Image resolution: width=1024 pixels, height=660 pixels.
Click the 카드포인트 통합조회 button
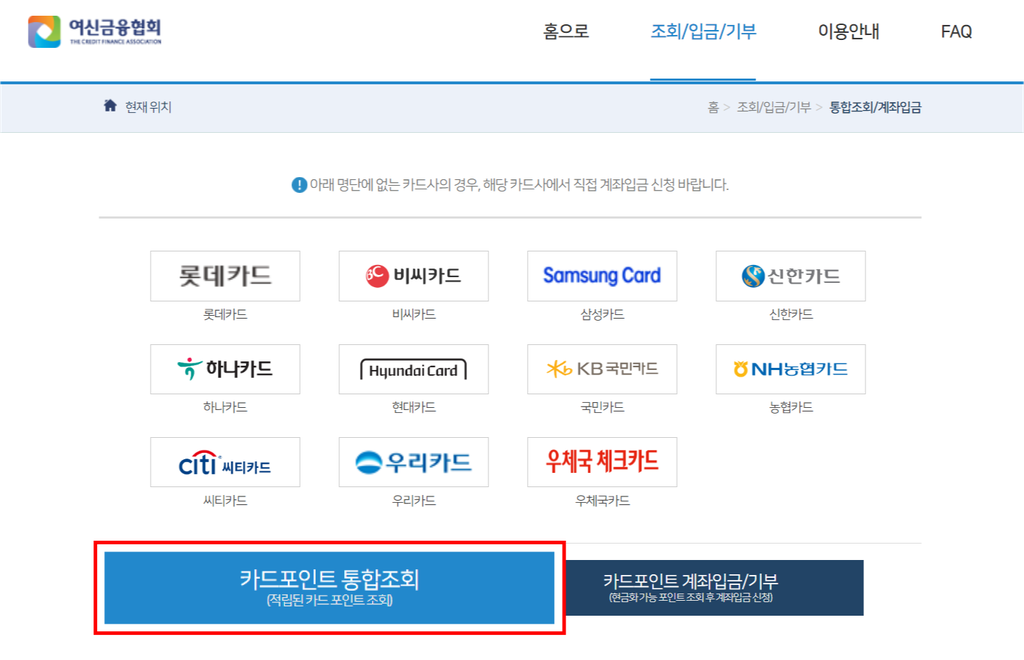329,588
